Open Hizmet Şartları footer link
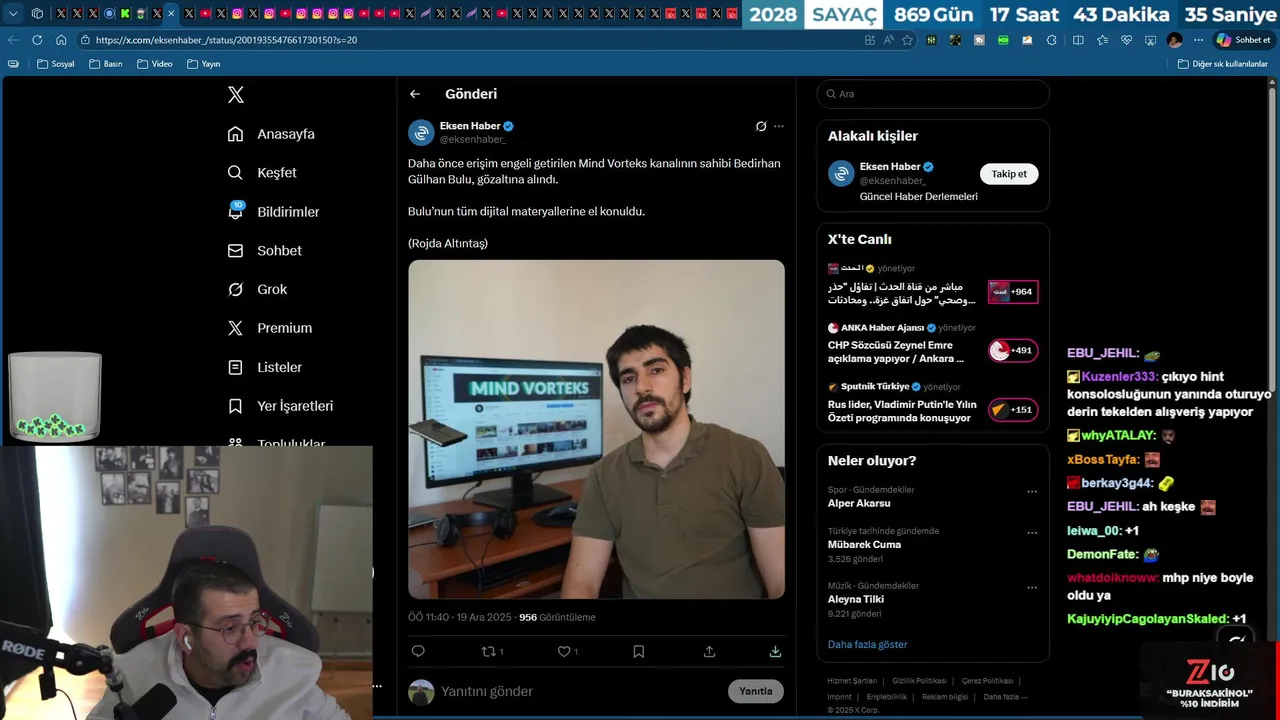 pyautogui.click(x=852, y=681)
